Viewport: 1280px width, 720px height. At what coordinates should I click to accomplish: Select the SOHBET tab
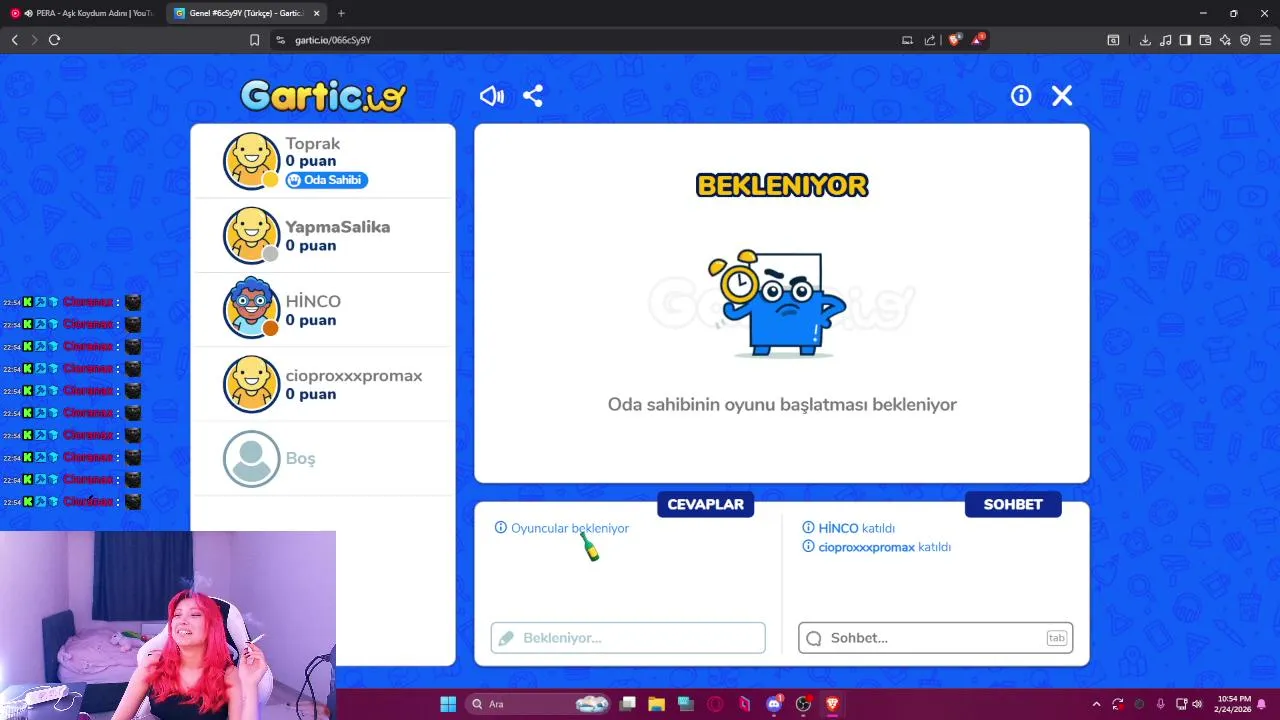pyautogui.click(x=1013, y=504)
